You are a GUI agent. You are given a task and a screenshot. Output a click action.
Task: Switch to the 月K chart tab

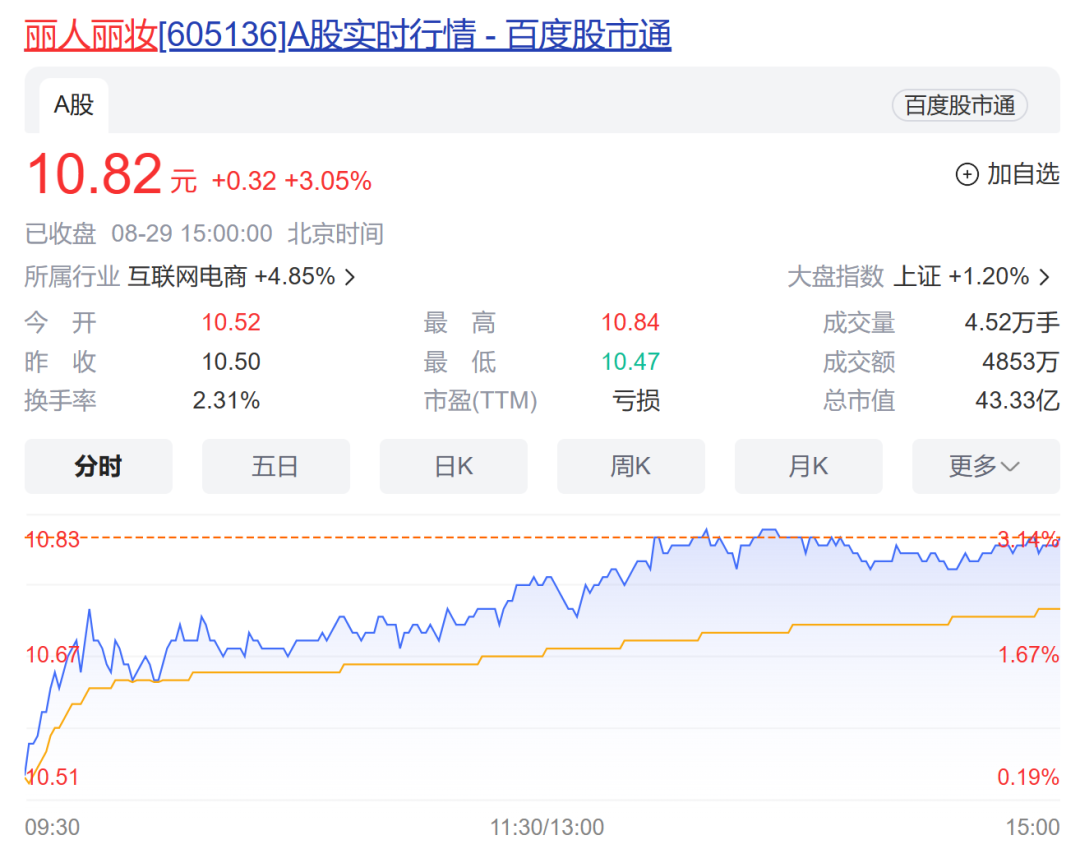pos(809,466)
